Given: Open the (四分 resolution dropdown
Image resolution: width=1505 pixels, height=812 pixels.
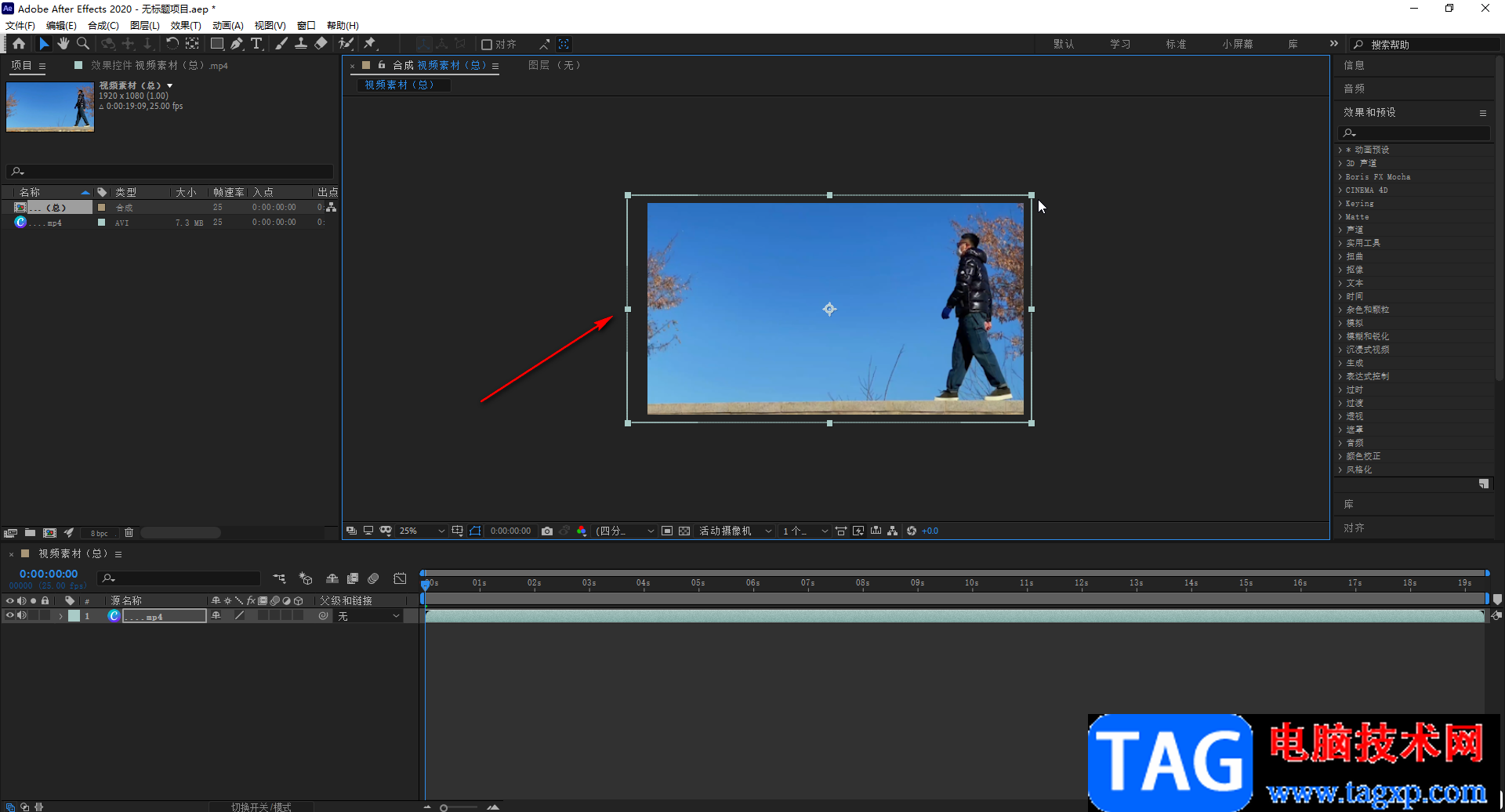Looking at the screenshot, I should tap(625, 531).
